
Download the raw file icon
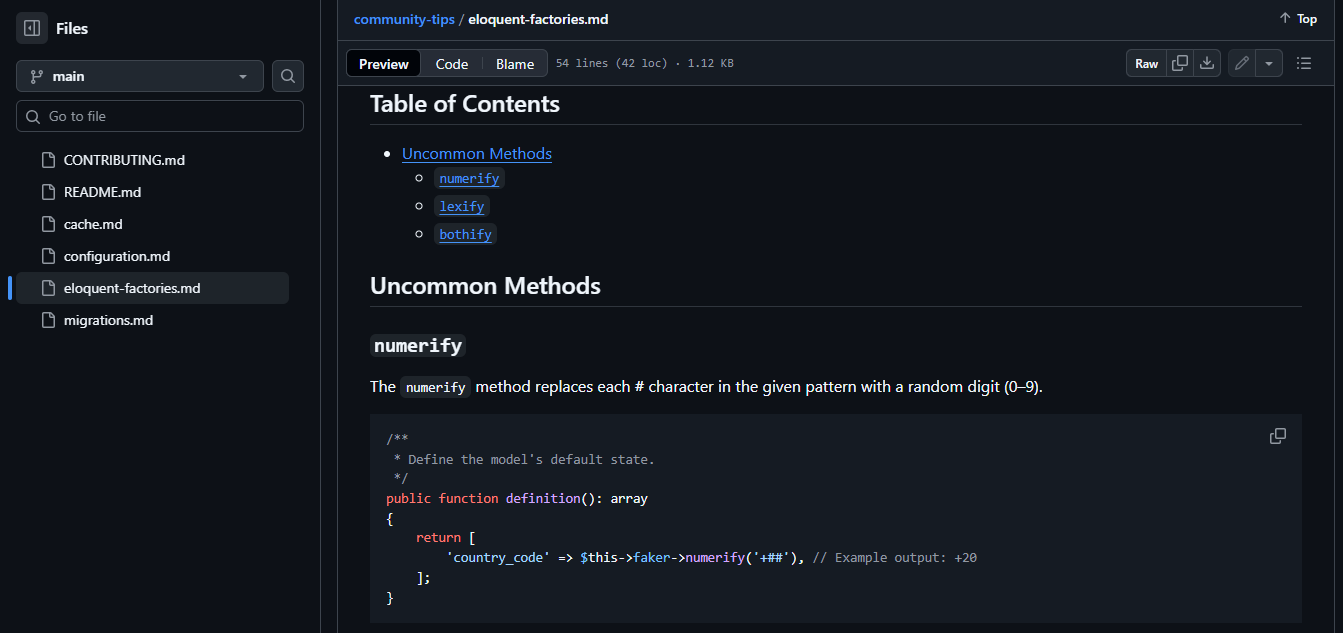click(1207, 63)
